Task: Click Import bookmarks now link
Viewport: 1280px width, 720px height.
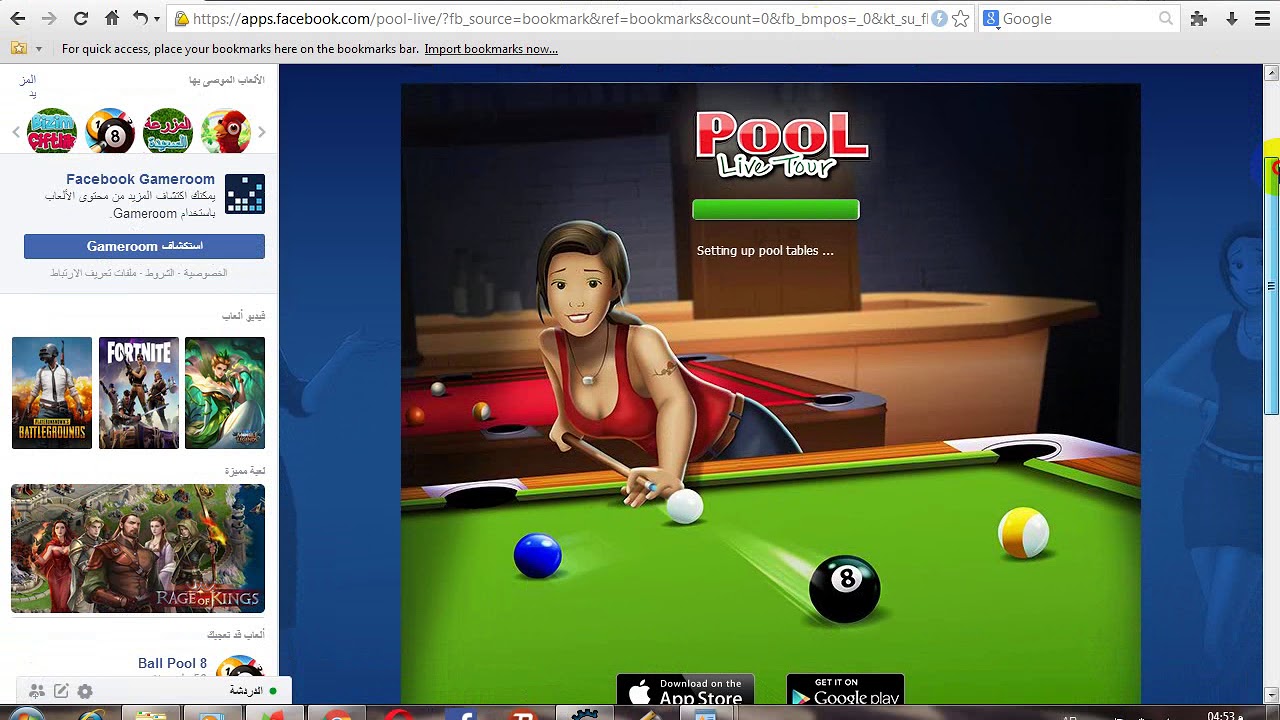Action: tap(491, 49)
